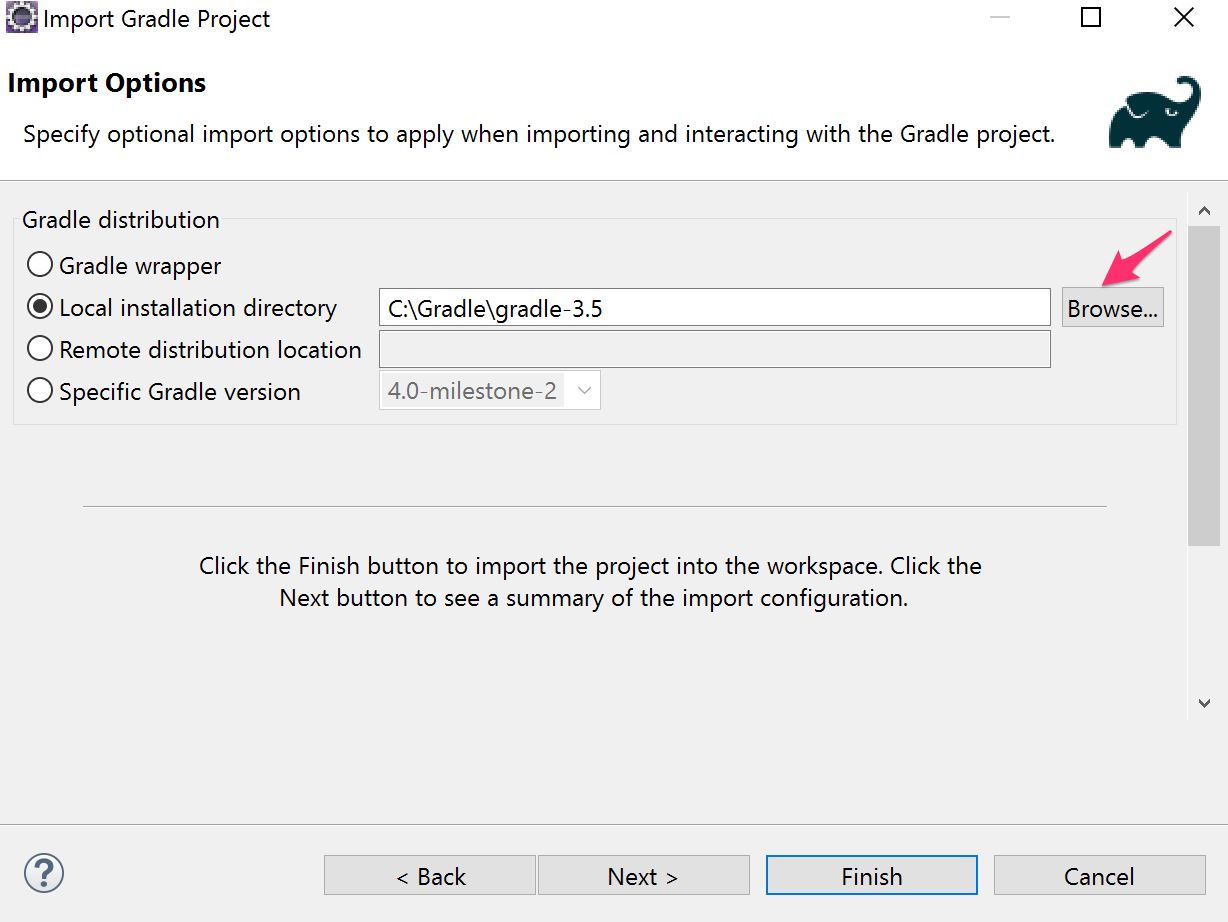The image size is (1228, 922).
Task: Click the scroll up arrow
Action: (1204, 211)
